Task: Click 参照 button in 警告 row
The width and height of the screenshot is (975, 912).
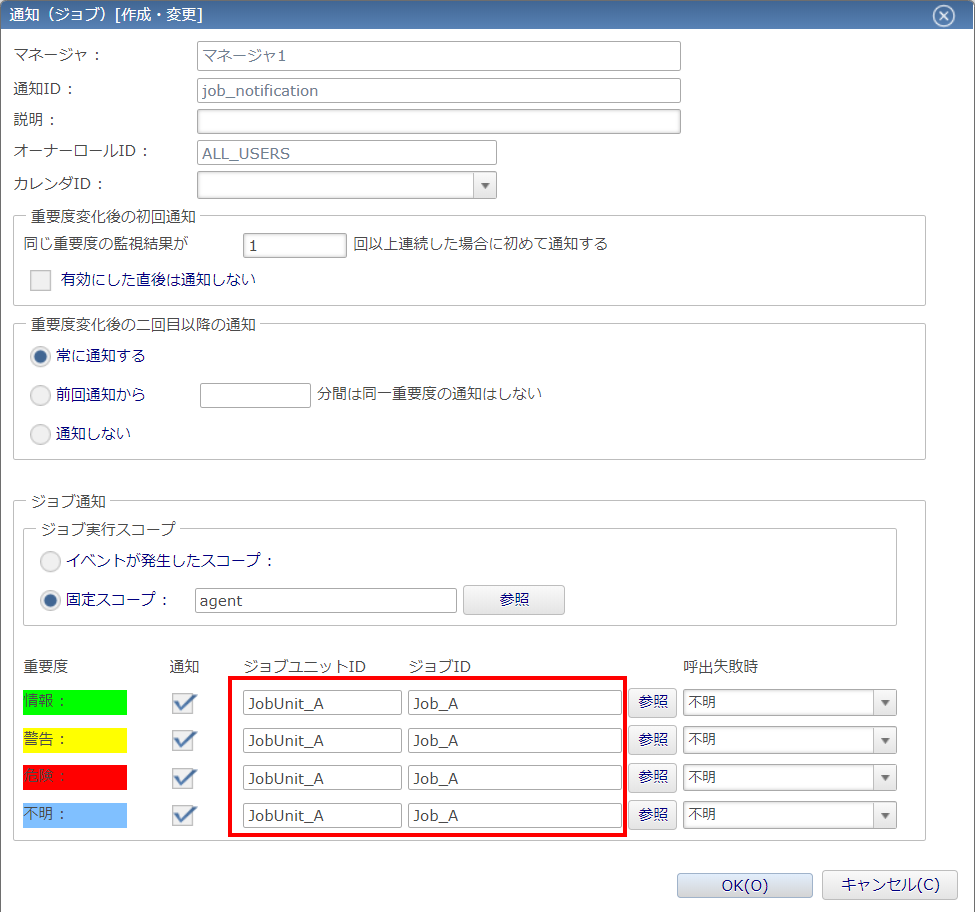Action: tap(652, 740)
